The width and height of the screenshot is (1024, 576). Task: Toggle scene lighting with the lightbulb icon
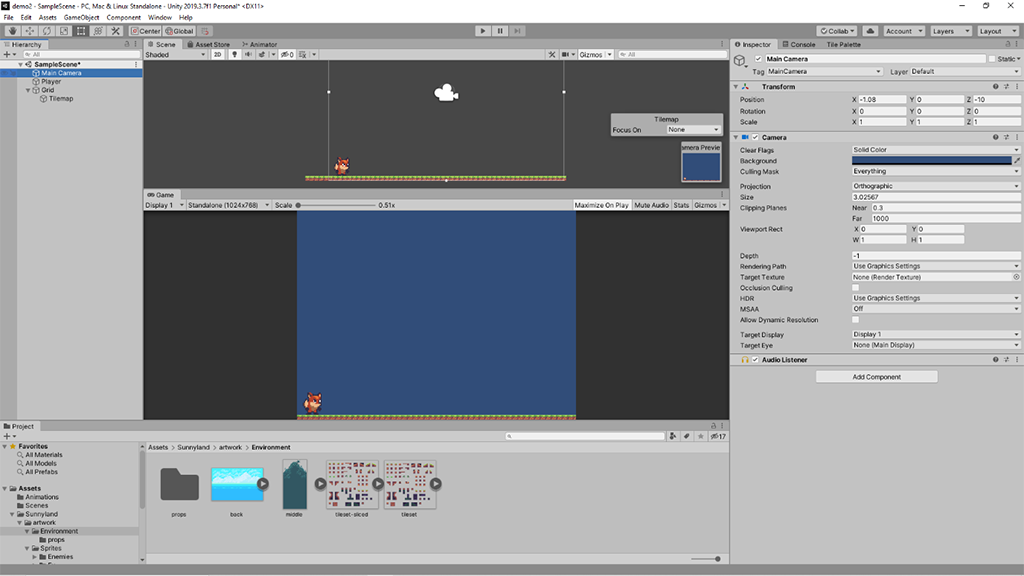234,55
